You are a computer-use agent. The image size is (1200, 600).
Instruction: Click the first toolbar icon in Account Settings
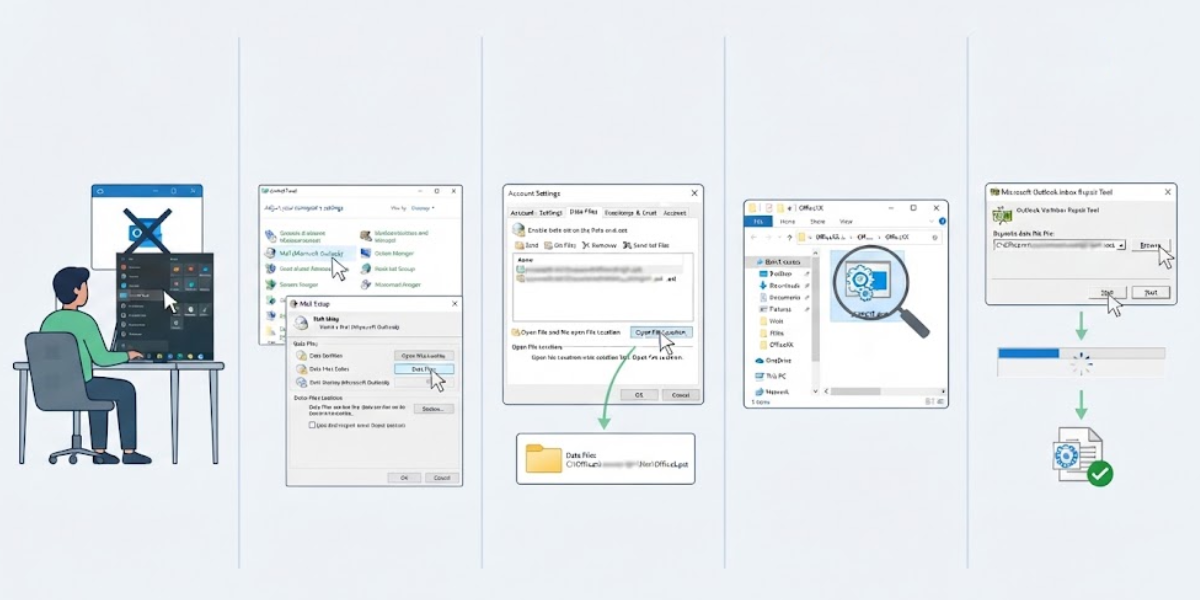pyautogui.click(x=519, y=245)
